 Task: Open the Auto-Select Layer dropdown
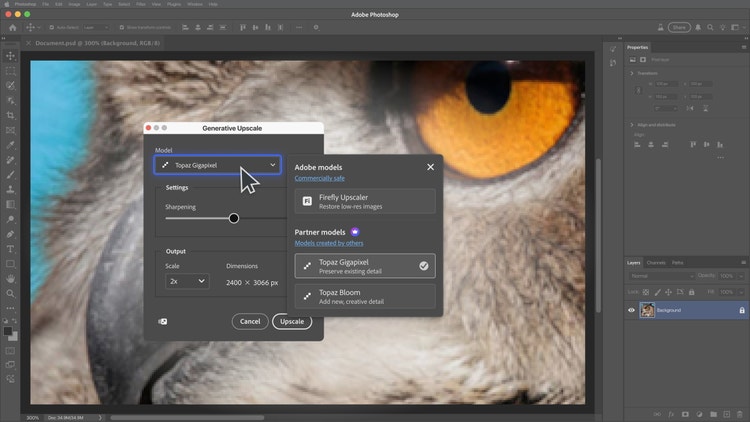(x=96, y=28)
